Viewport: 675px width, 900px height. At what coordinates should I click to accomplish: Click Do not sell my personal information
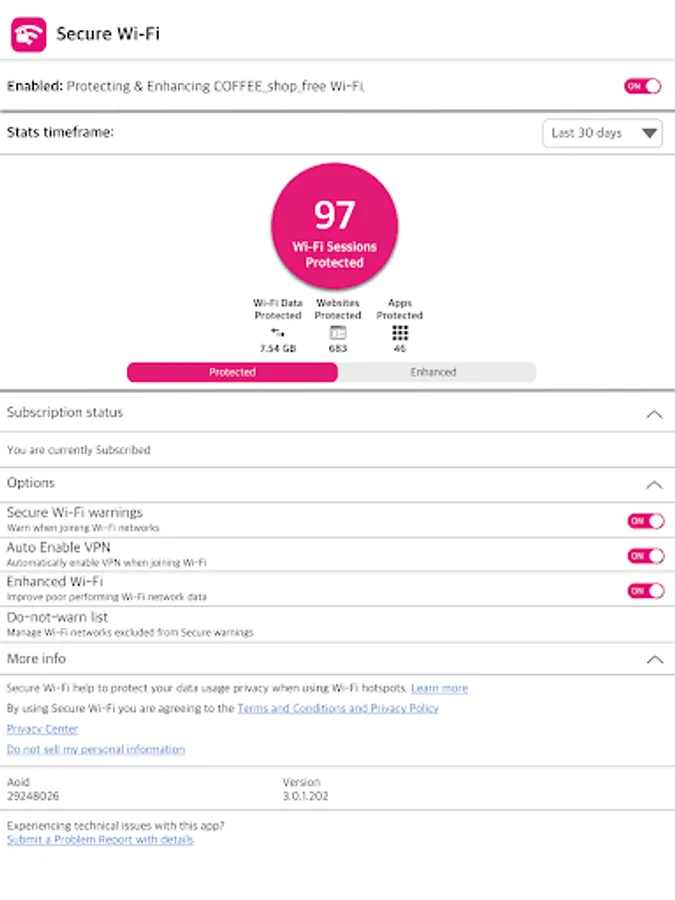(96, 749)
